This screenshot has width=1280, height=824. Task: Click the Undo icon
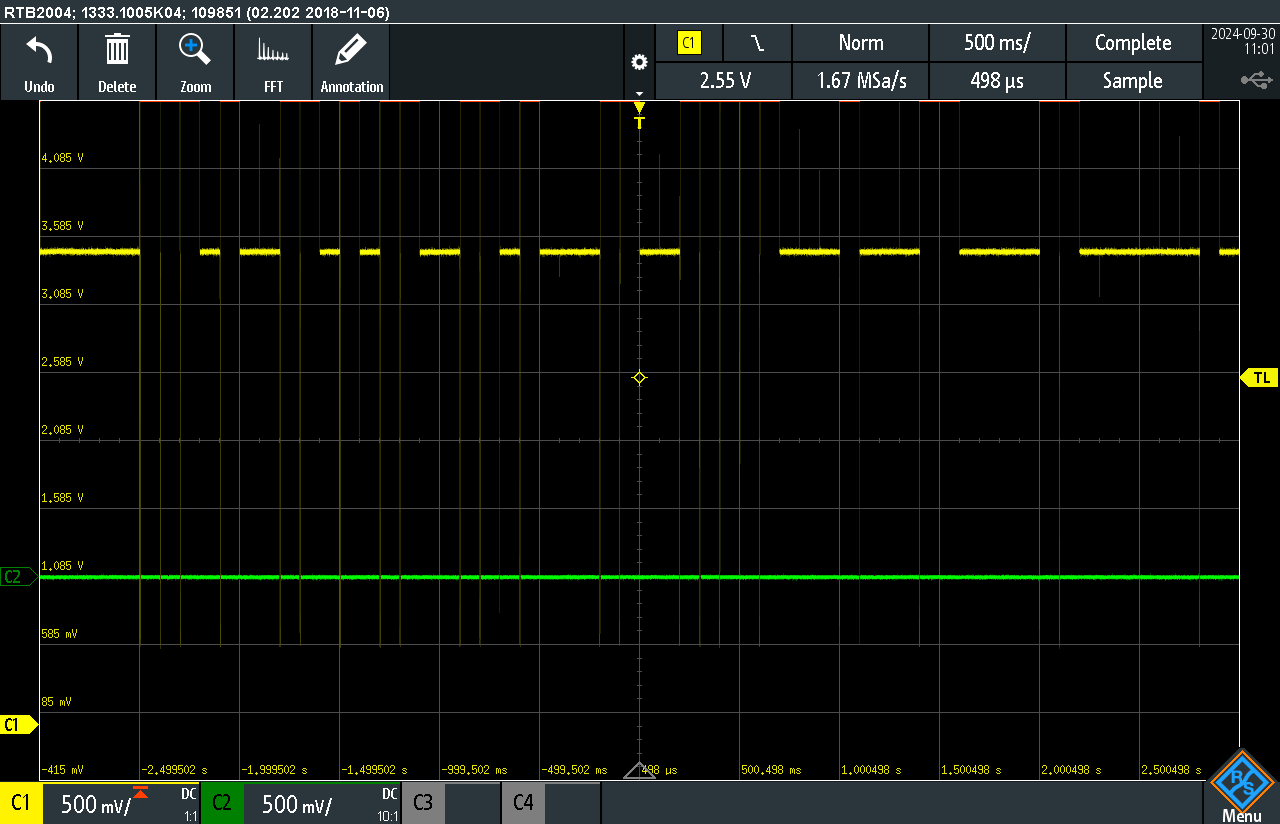pyautogui.click(x=39, y=61)
